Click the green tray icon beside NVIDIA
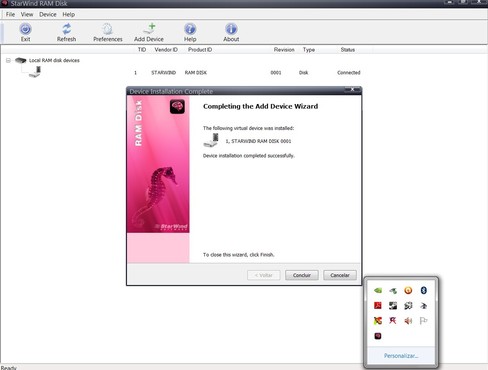488x370 pixels. (393, 291)
